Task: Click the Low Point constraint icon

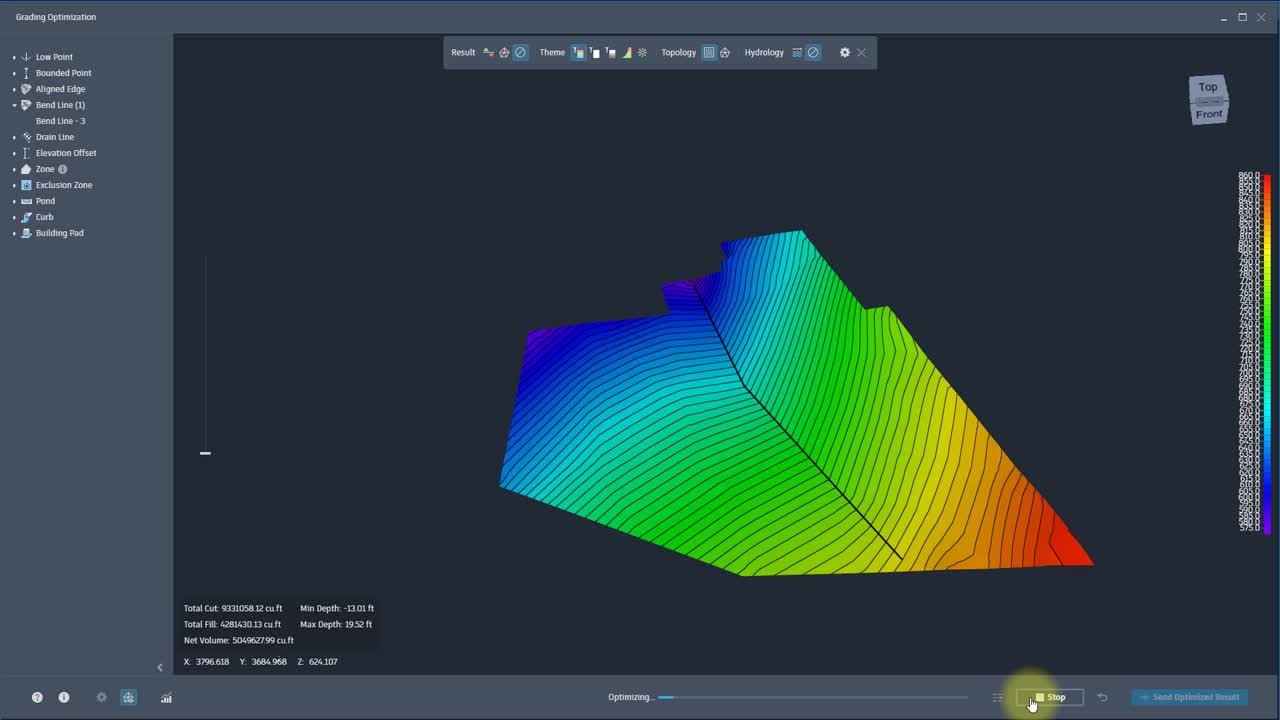Action: click(26, 57)
